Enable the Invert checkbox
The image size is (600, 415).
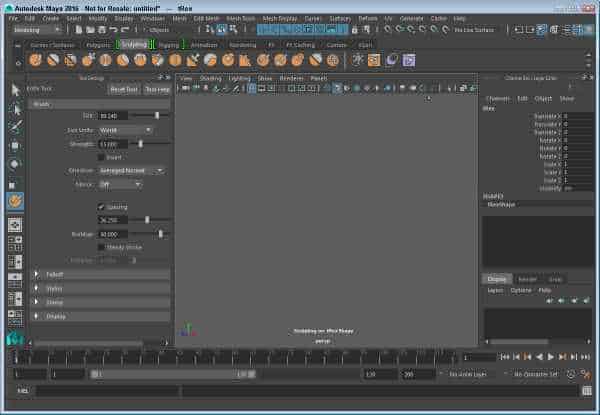[101, 157]
